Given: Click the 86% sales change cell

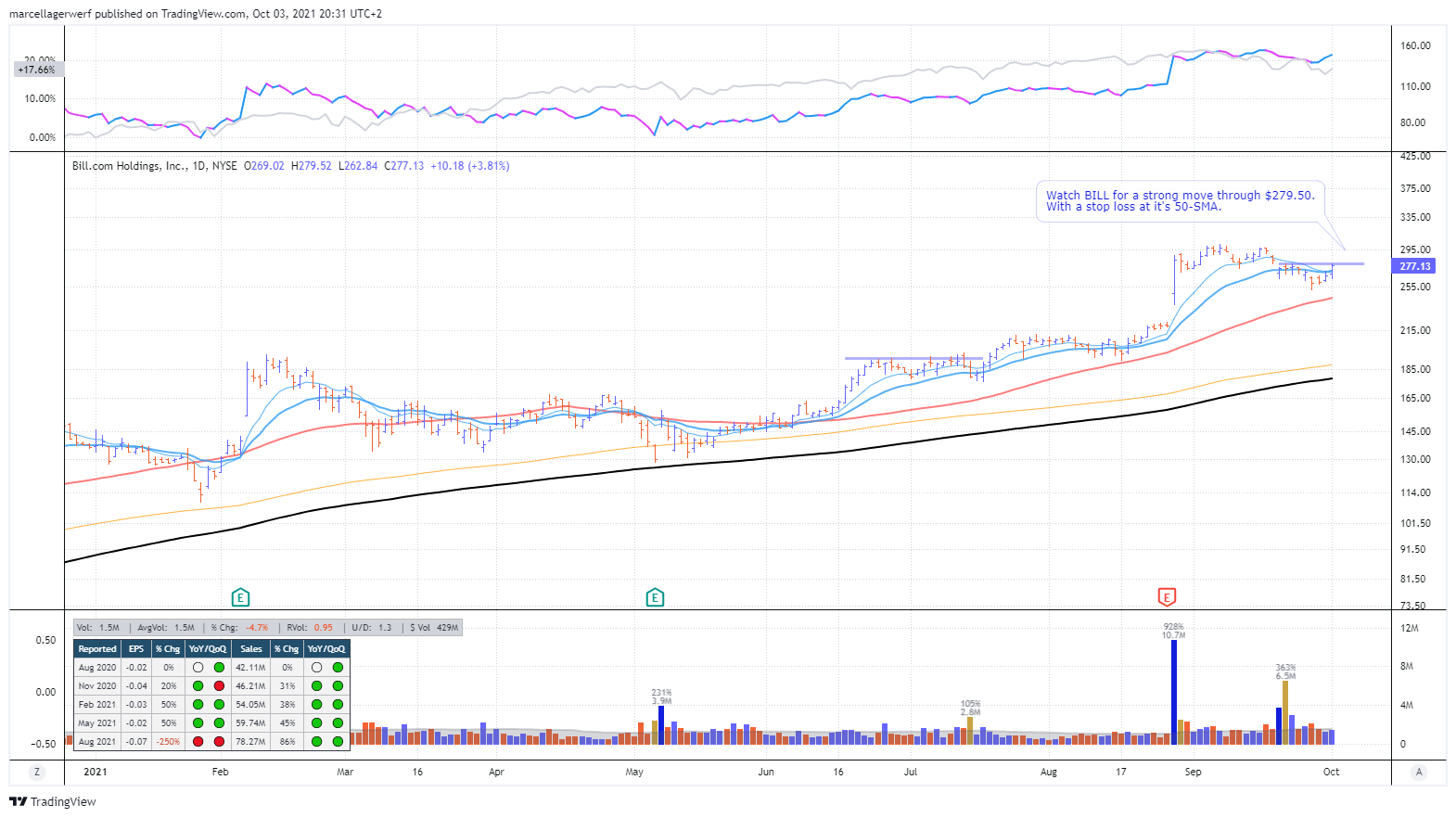Looking at the screenshot, I should 287,742.
